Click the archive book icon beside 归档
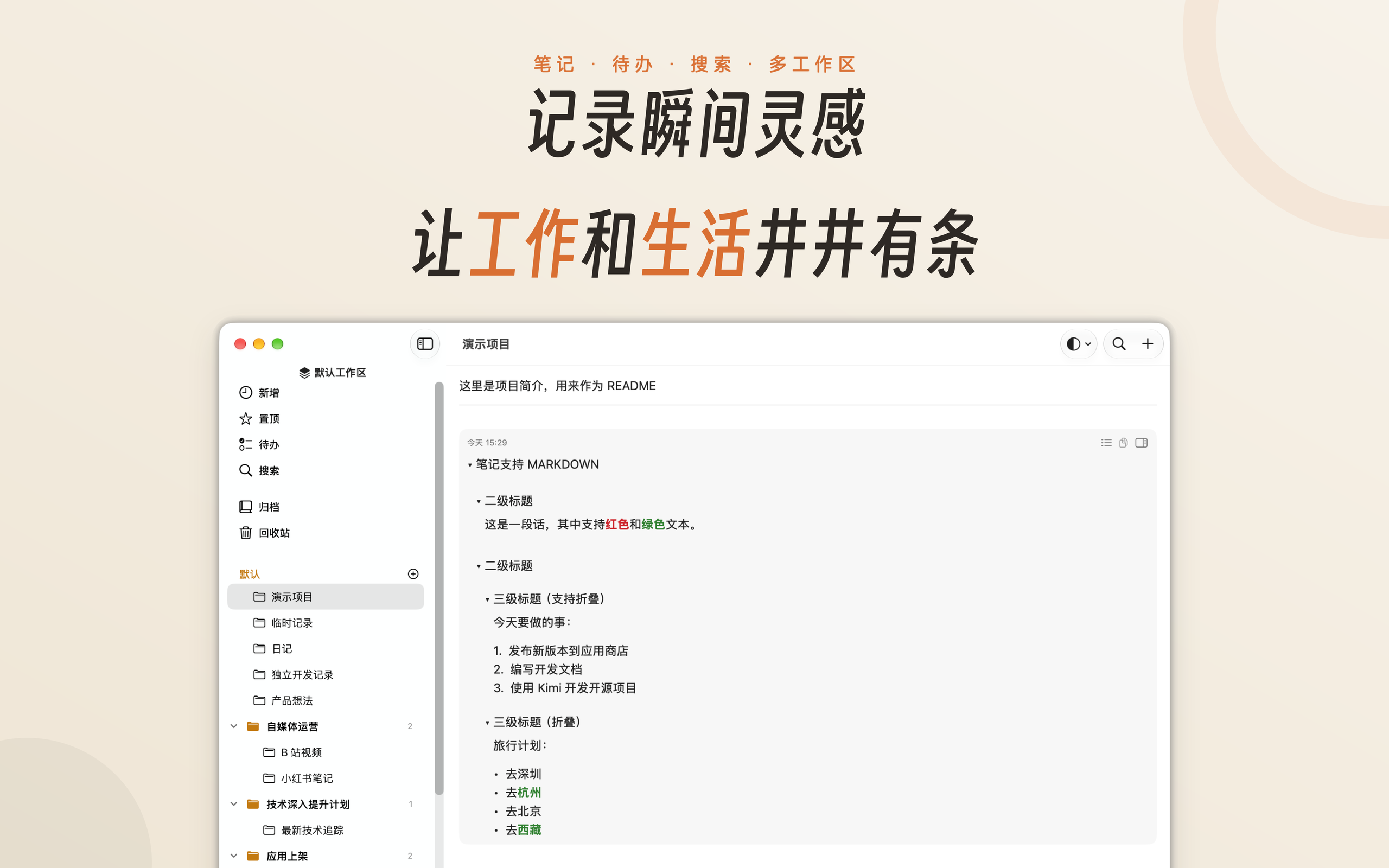 click(x=246, y=506)
